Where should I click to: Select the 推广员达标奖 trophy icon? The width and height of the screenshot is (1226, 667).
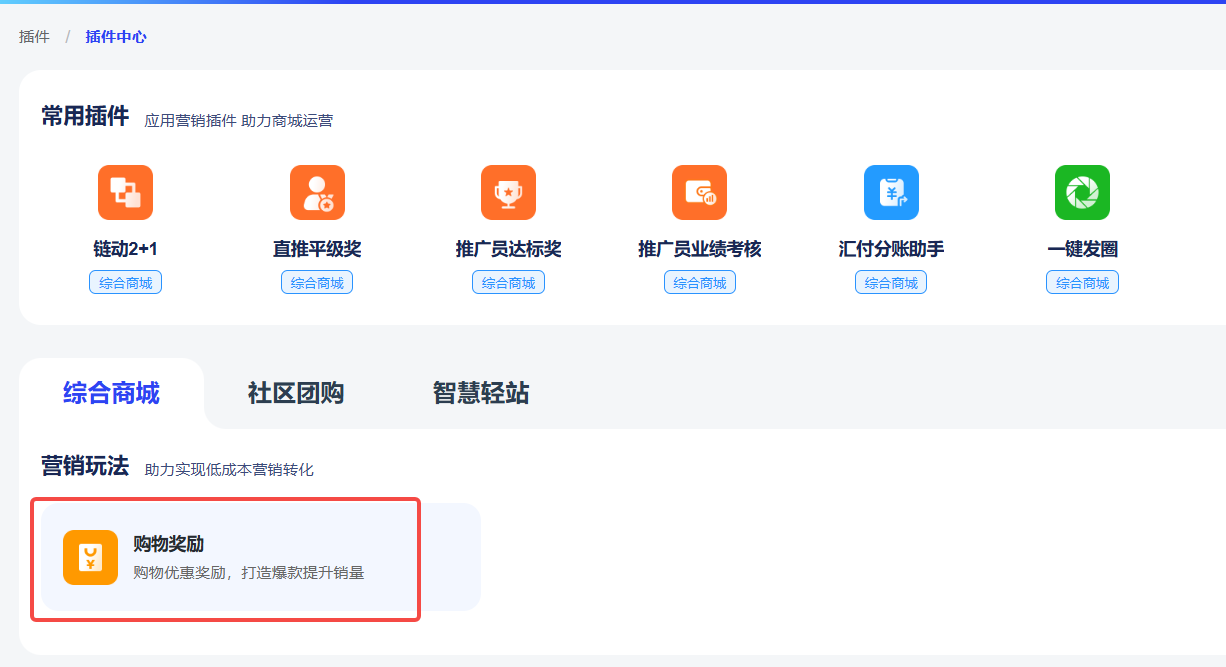508,192
